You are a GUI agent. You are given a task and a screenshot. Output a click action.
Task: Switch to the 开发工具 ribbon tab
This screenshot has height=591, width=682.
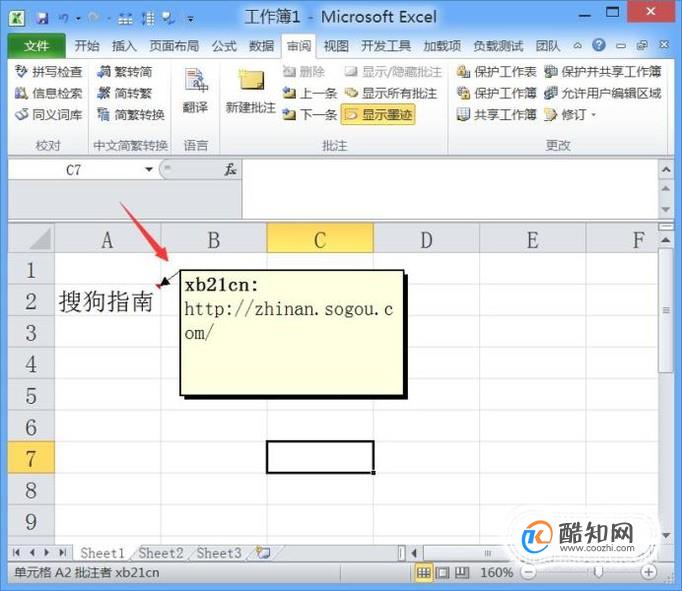click(386, 46)
